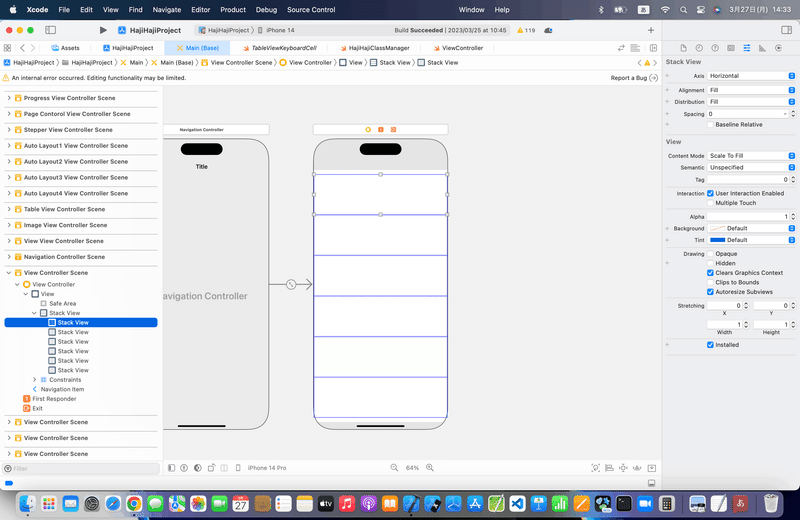Toggle Baseline Relative checkbox
The height and width of the screenshot is (520, 800).
[710, 125]
